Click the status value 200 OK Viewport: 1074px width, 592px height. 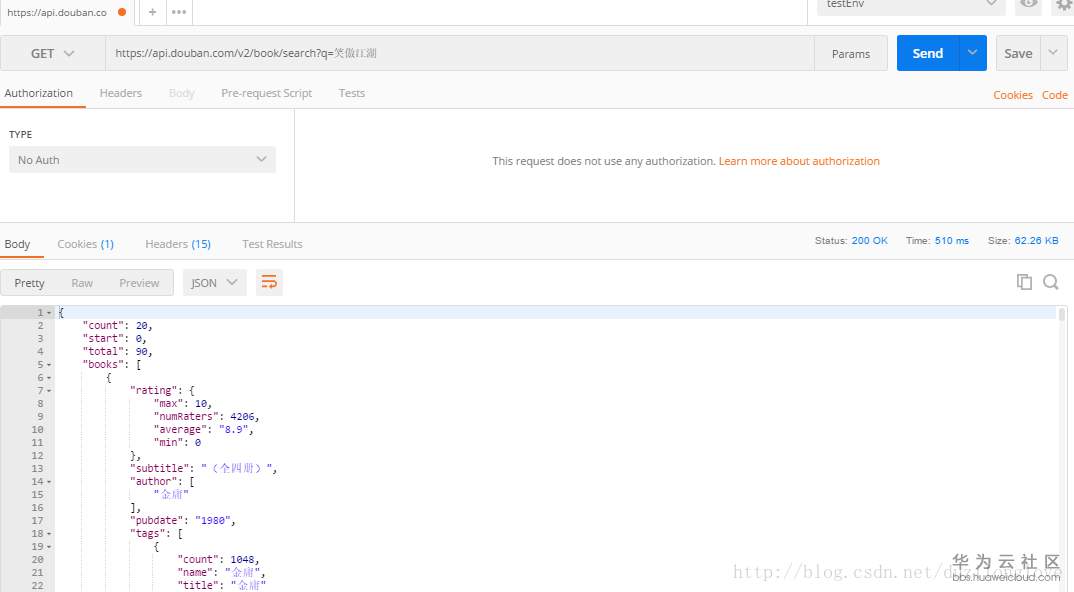[x=869, y=240]
